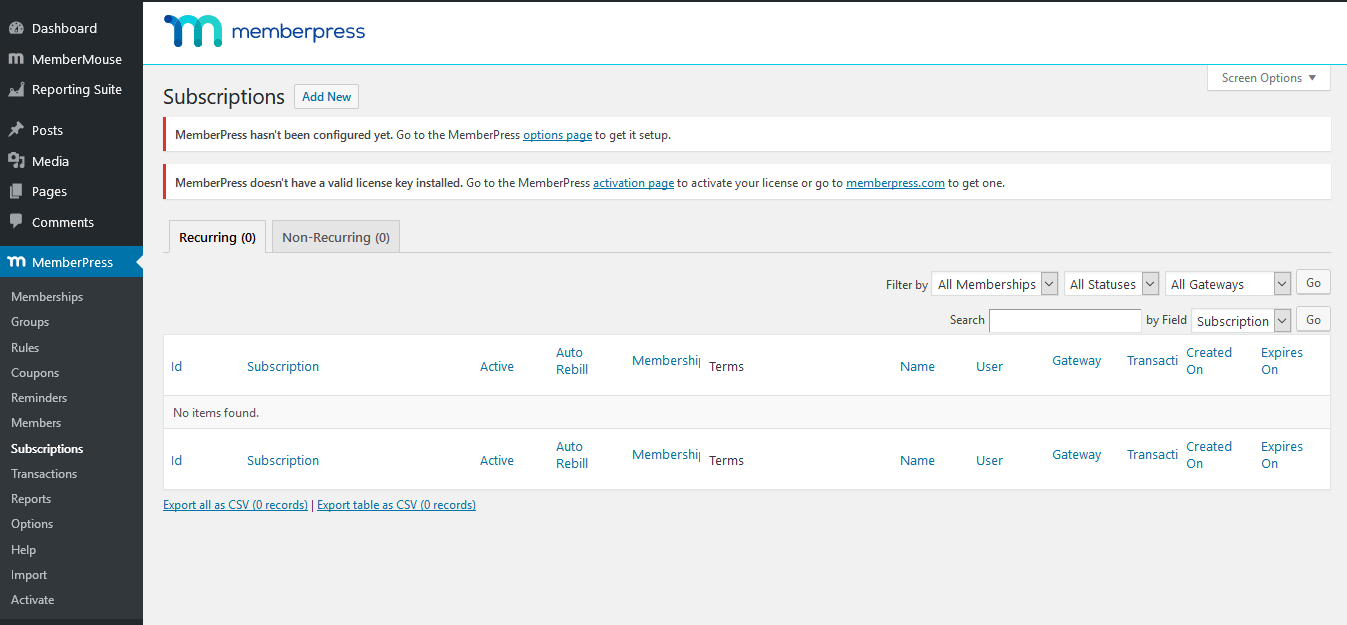Click Export all as CSV link
Screen dimensions: 1347x625
(x=235, y=505)
